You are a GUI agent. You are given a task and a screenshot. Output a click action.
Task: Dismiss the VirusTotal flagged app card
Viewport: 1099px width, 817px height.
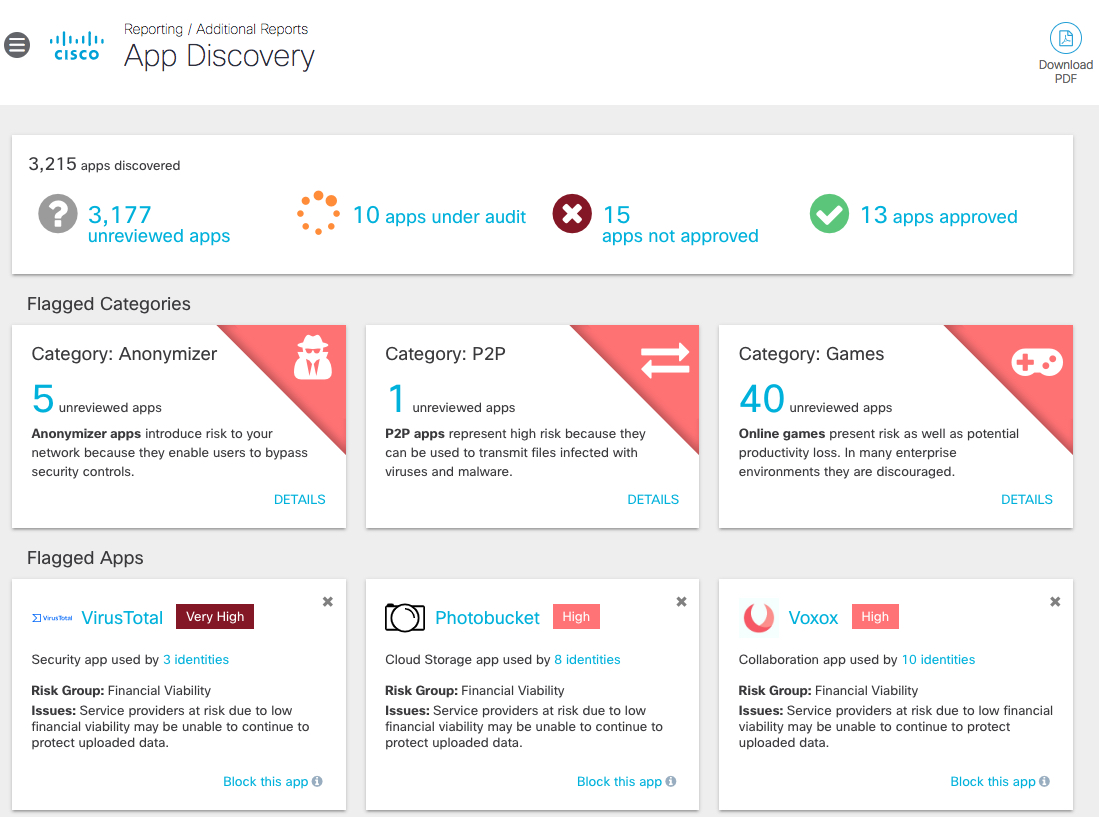327,602
